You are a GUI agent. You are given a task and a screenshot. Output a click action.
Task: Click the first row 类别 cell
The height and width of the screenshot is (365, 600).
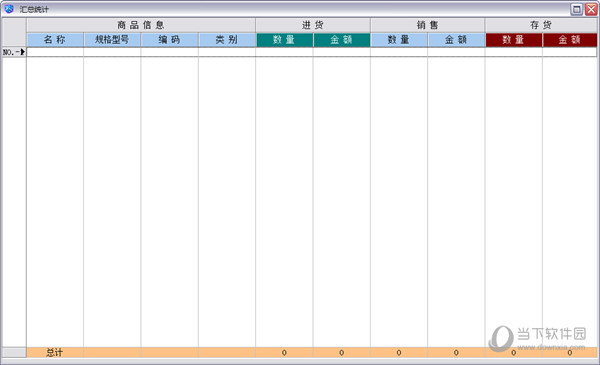pyautogui.click(x=227, y=52)
